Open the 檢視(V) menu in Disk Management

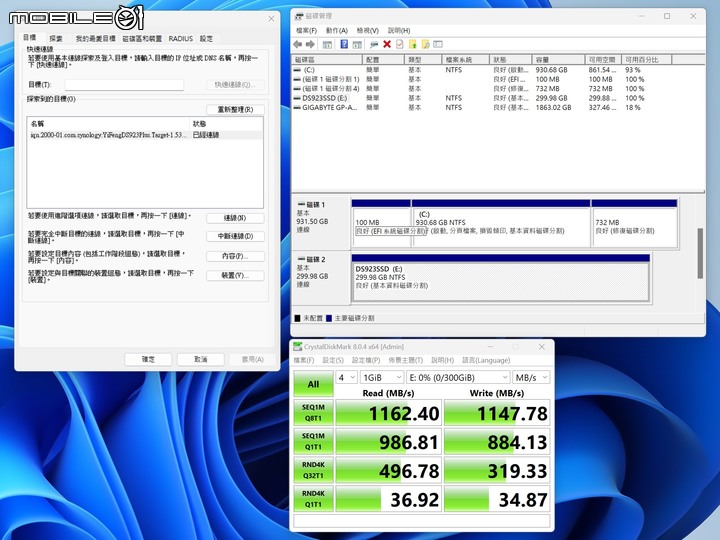tap(367, 31)
